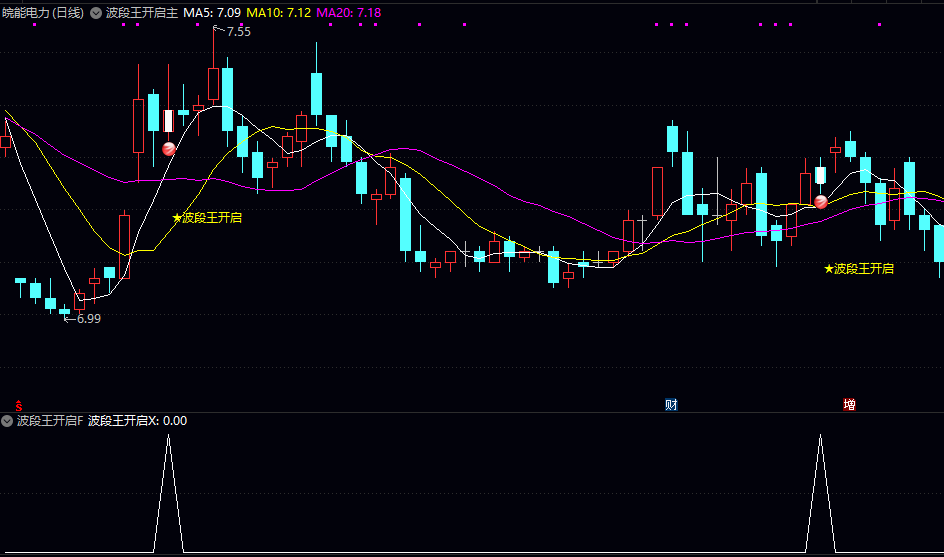The width and height of the screenshot is (944, 557).
Task: Open the sub-panel 波段王开启F dropdown circle
Action: click(x=7, y=421)
